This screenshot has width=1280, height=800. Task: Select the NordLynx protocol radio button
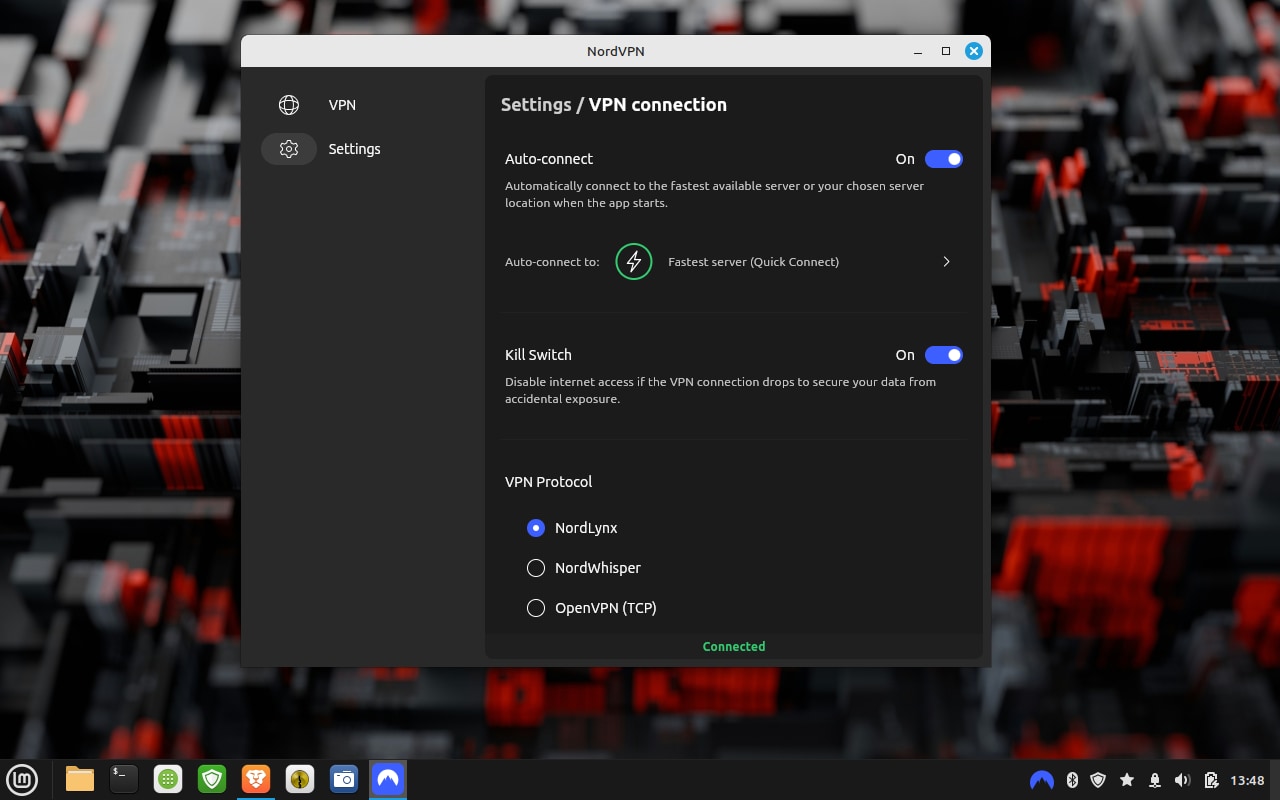coord(536,528)
